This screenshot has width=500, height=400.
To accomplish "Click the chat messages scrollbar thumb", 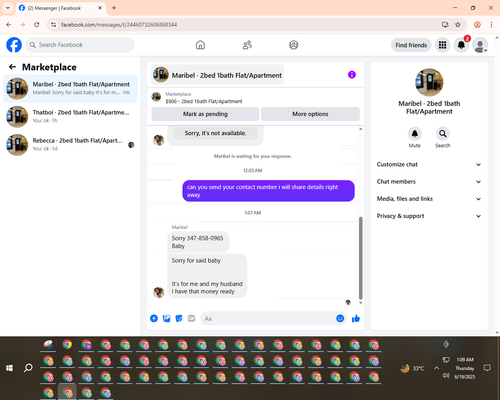I will click(360, 258).
